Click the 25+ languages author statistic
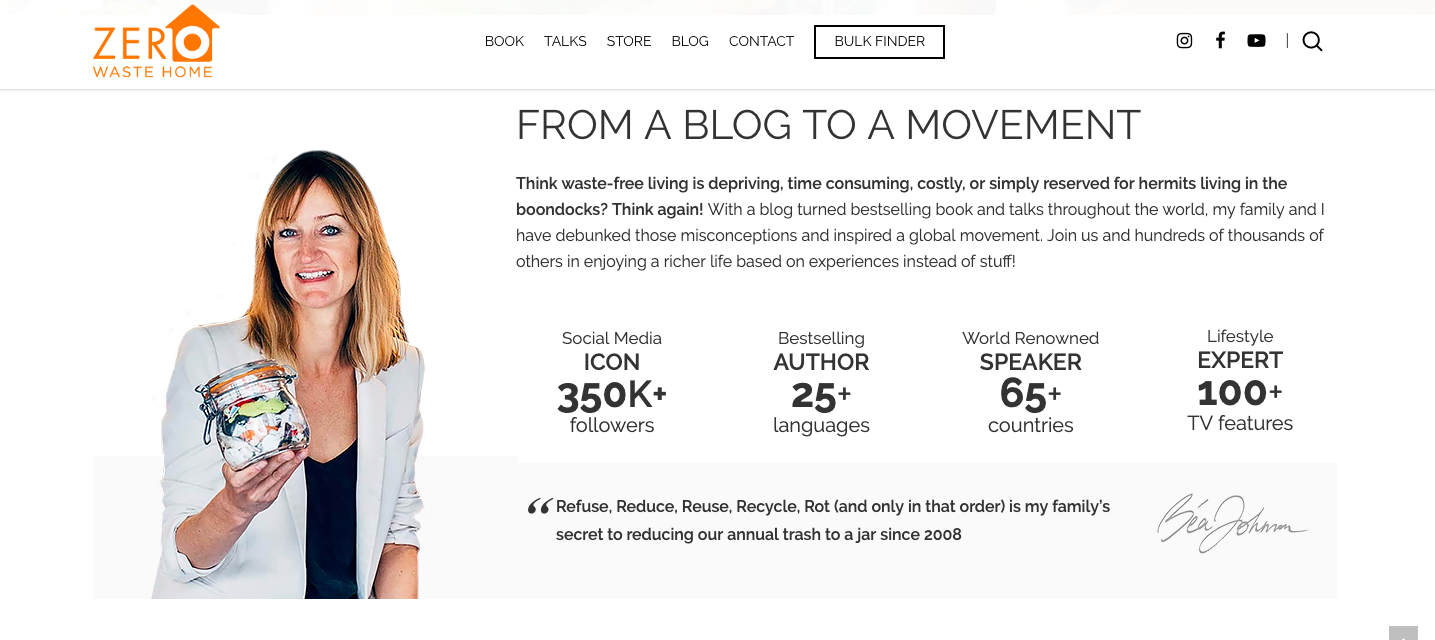The height and width of the screenshot is (640, 1435). [x=821, y=383]
